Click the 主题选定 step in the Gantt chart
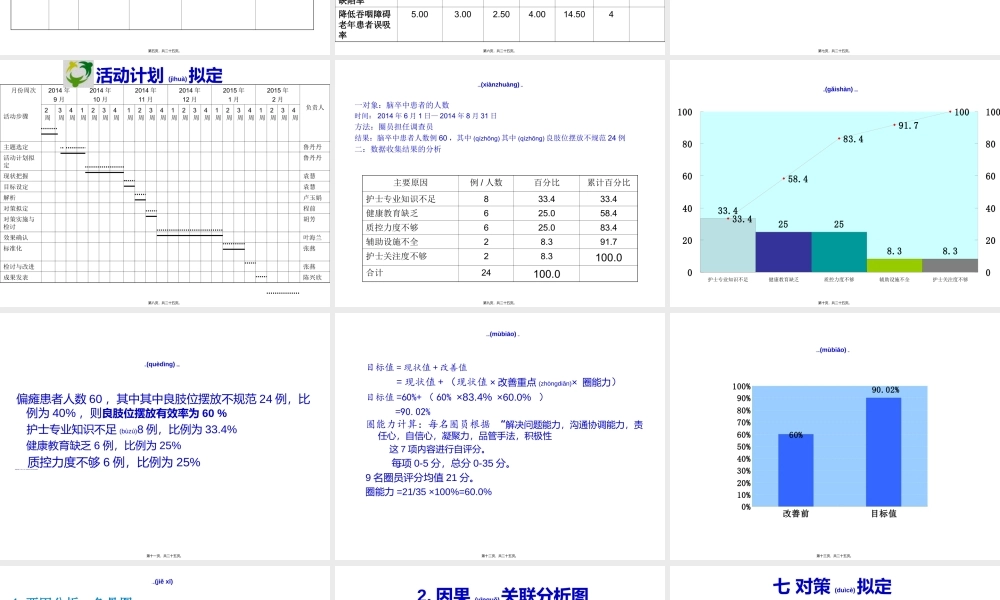Image resolution: width=1000 pixels, height=600 pixels. coord(16,147)
